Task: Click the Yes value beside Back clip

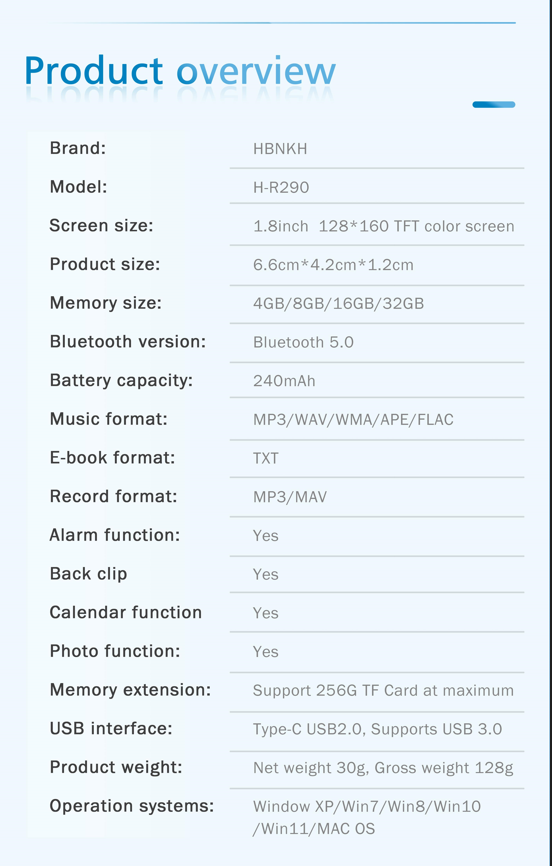Action: coord(266,574)
